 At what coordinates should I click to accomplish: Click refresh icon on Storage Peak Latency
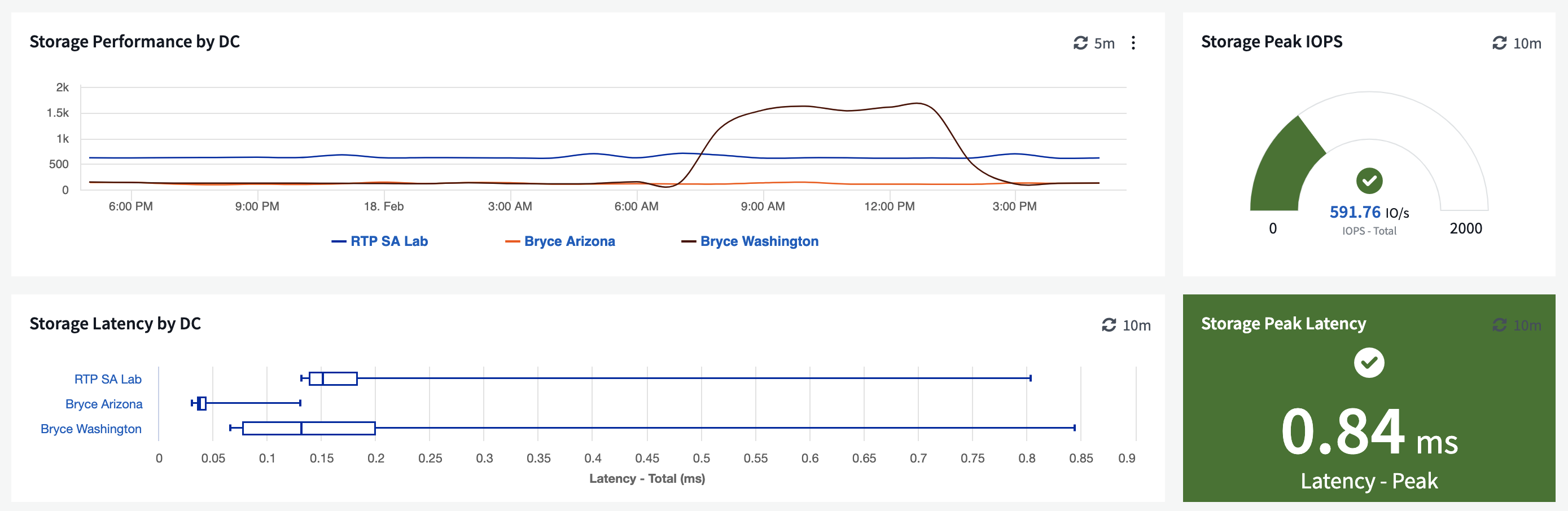click(1499, 325)
